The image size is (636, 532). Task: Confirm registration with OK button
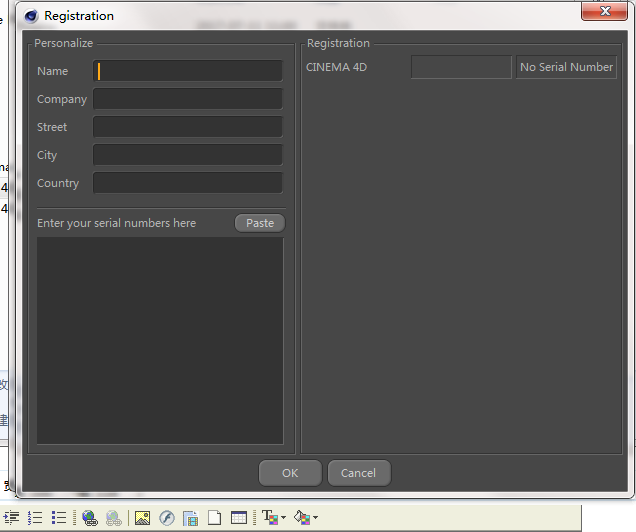pos(290,473)
